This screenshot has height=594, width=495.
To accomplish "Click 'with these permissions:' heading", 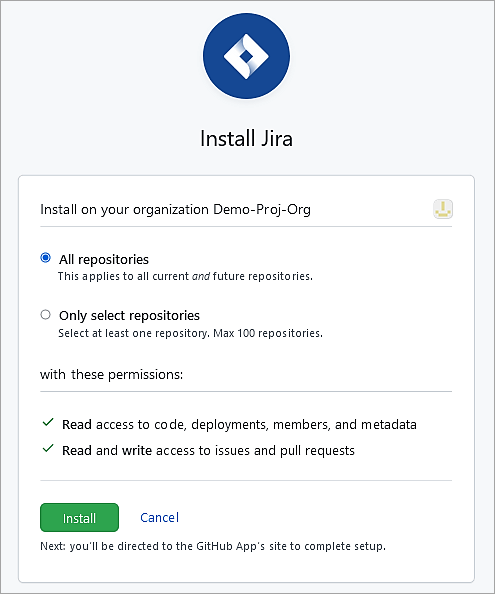I will [x=111, y=375].
